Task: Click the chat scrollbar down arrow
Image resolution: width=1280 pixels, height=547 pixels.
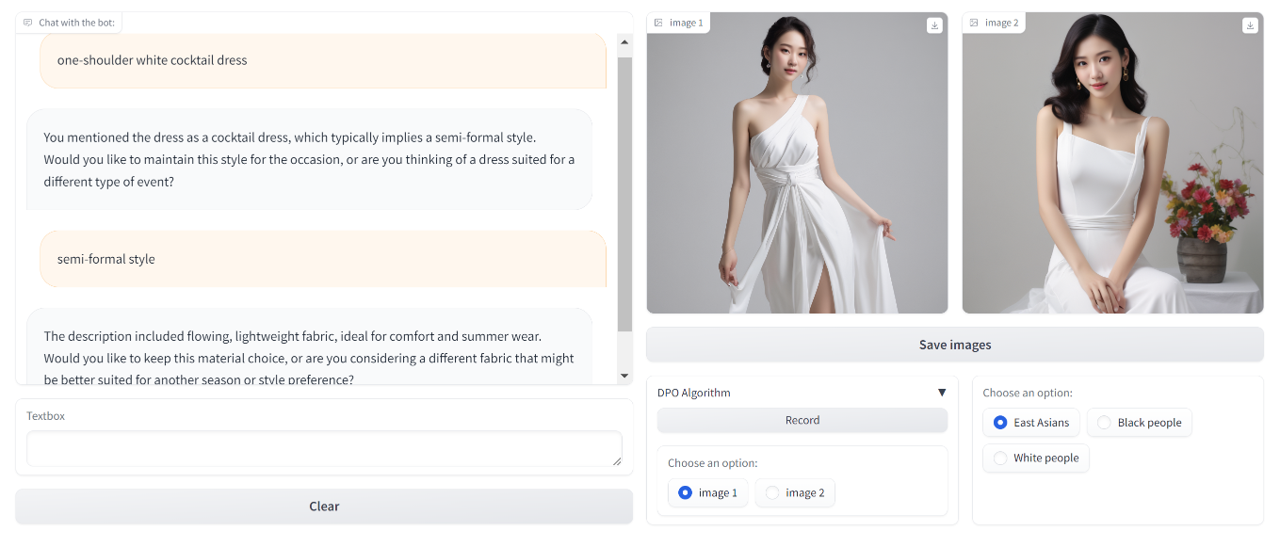Action: 625,376
